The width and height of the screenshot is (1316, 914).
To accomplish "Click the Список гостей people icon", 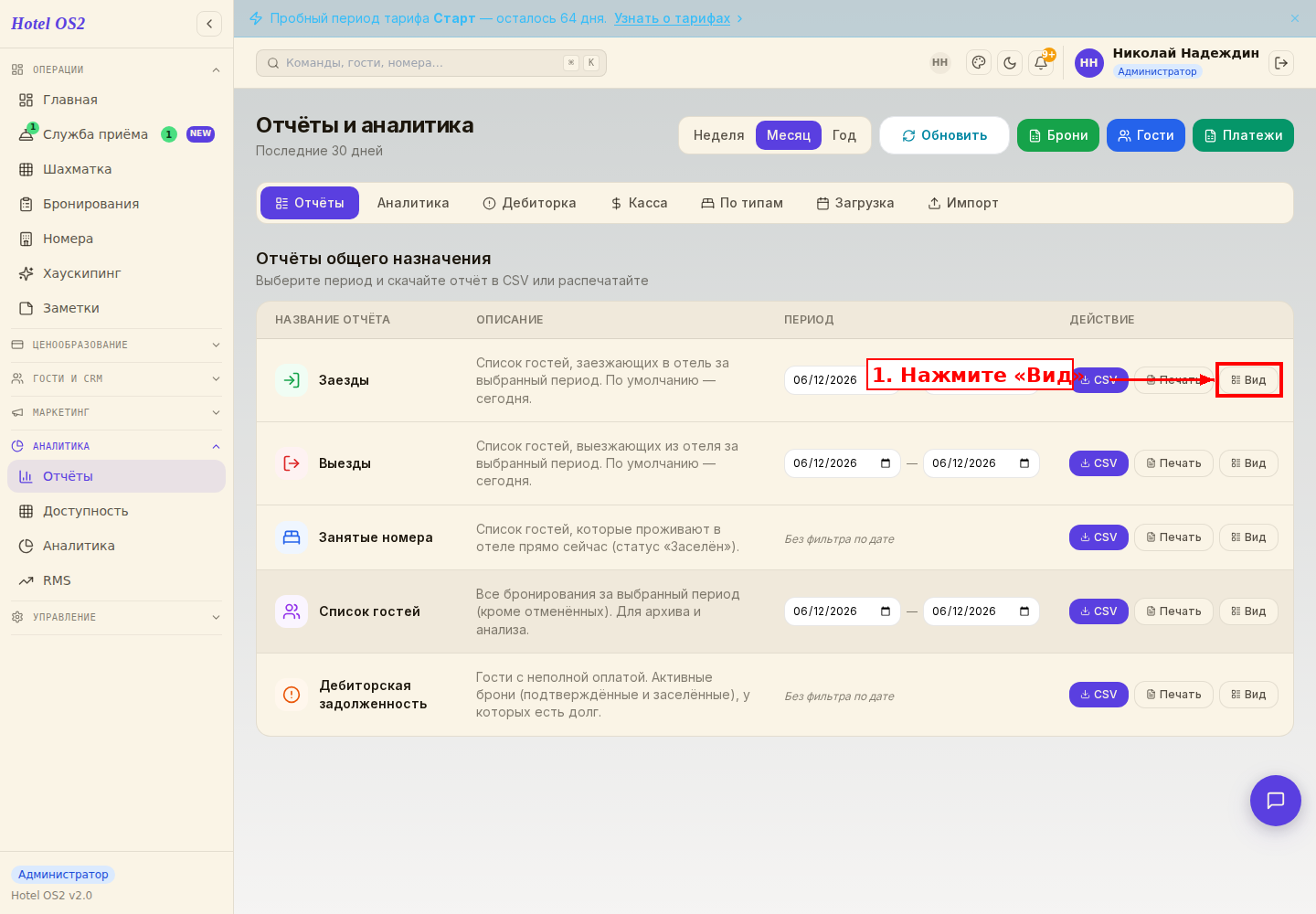I will click(x=292, y=611).
